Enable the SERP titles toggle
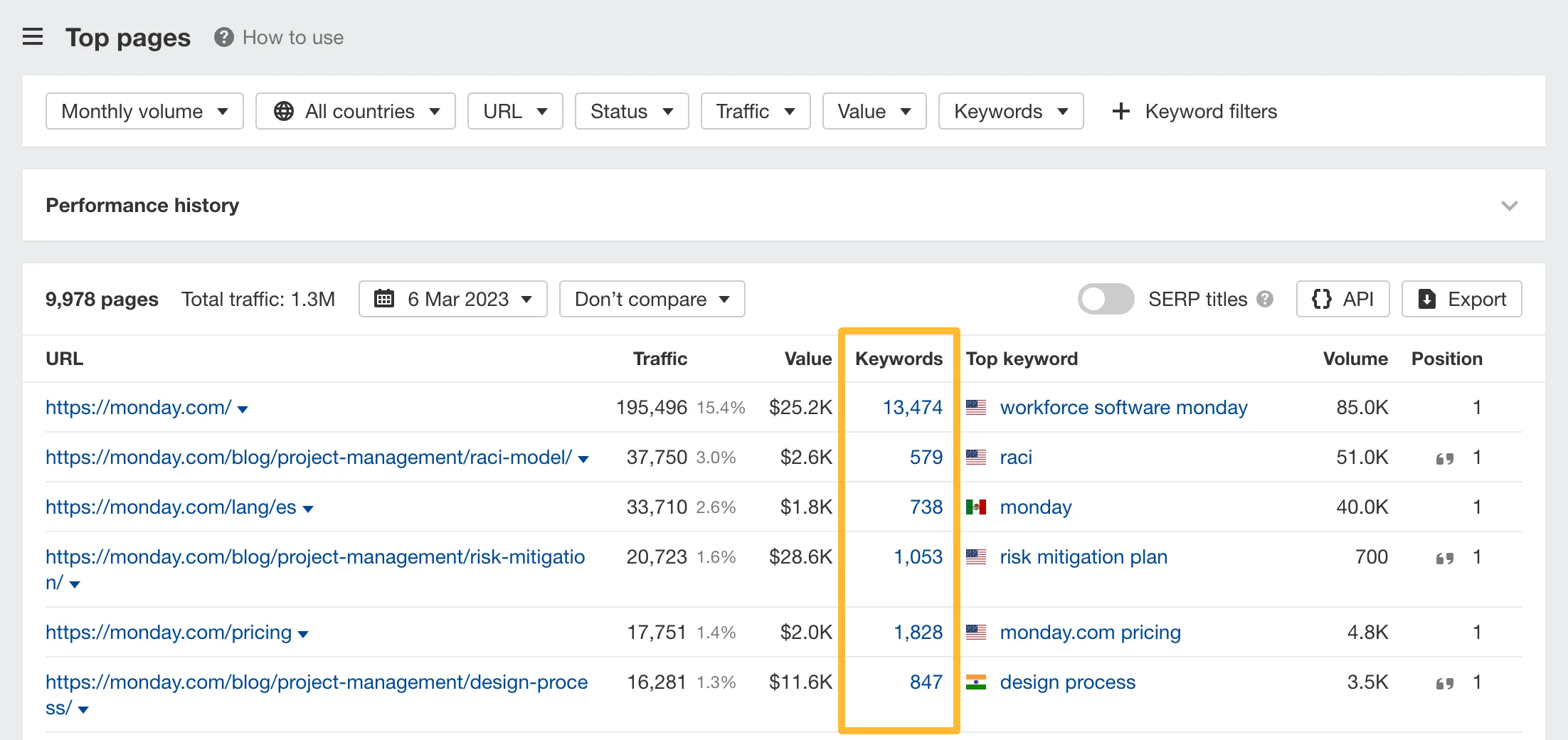Viewport: 1568px width, 740px height. 1106,299
